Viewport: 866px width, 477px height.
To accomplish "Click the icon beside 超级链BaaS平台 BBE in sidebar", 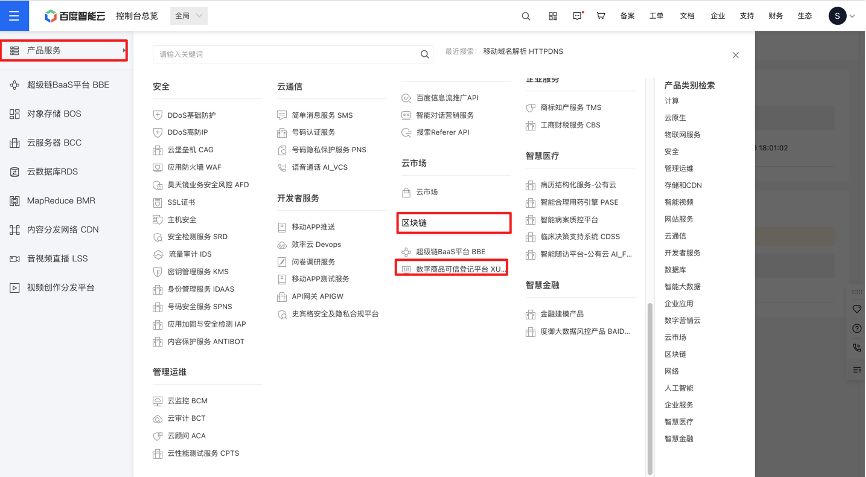I will click(x=15, y=85).
